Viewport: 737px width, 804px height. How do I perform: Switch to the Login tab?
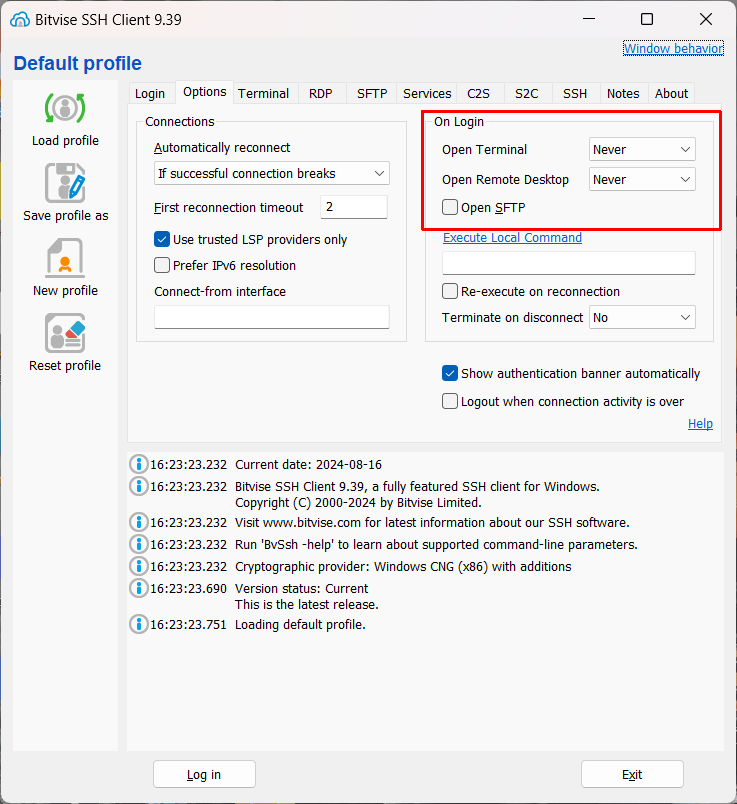(150, 93)
